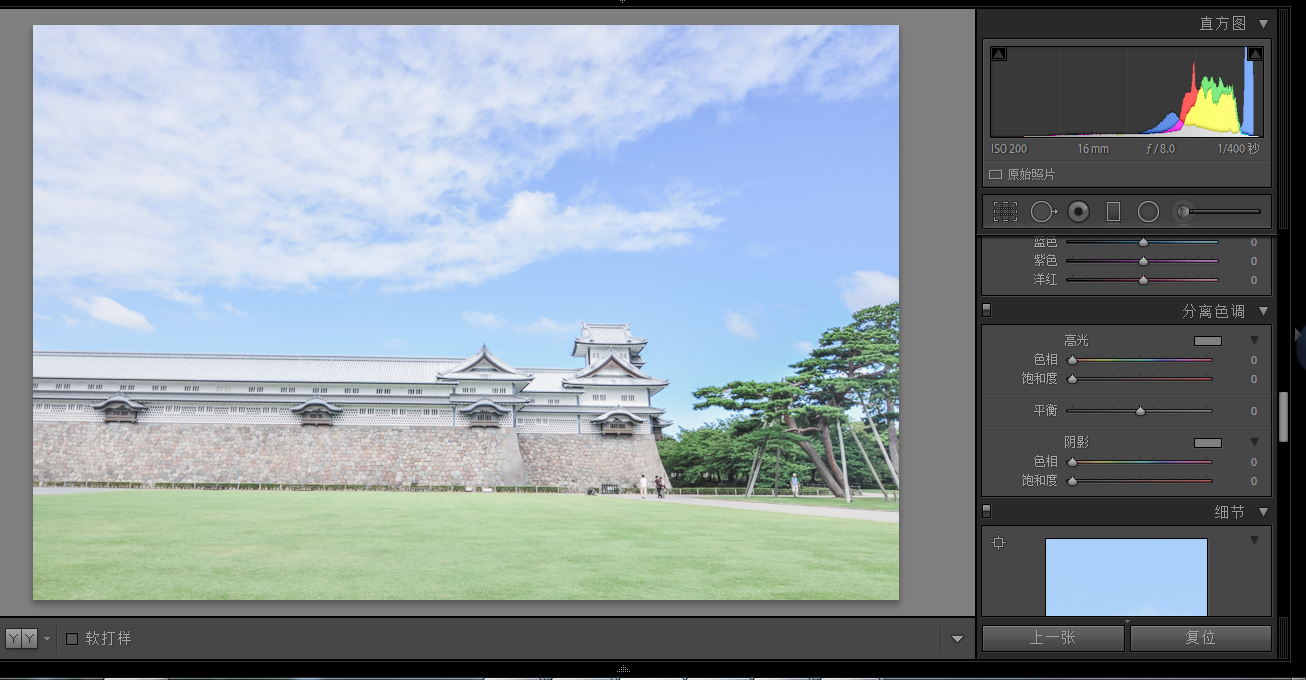This screenshot has height=680, width=1306.
Task: Choose the Red Eye Correction tool
Action: coord(1078,211)
